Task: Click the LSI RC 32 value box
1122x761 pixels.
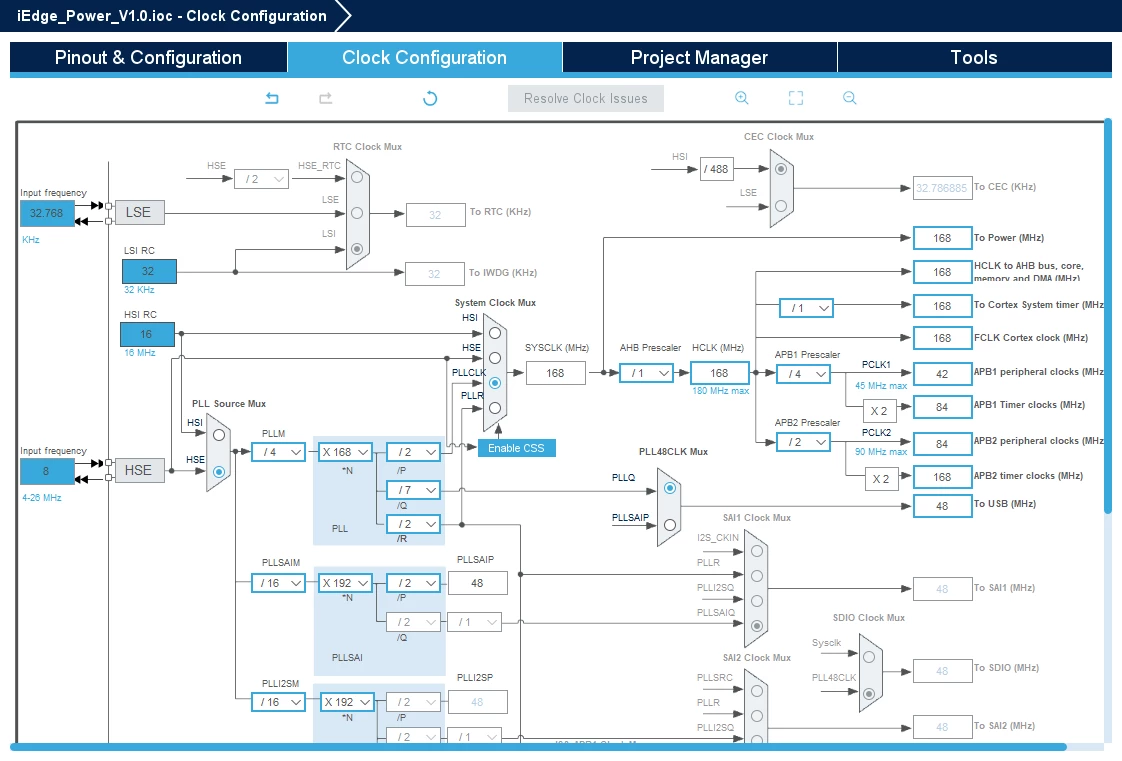Action: (149, 272)
